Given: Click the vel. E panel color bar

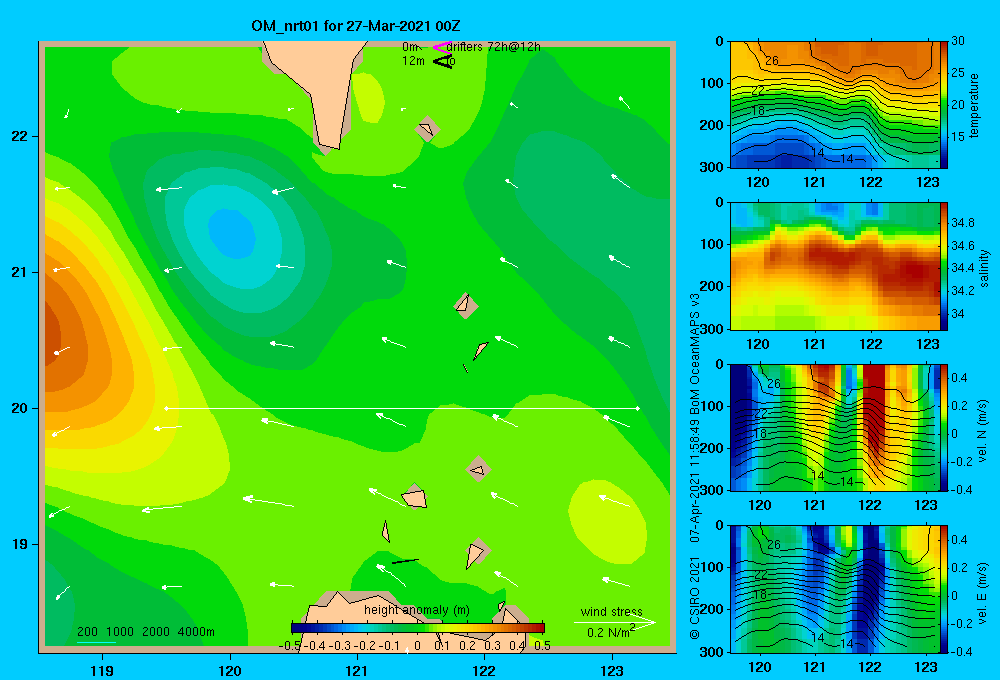Looking at the screenshot, I should click(944, 589).
